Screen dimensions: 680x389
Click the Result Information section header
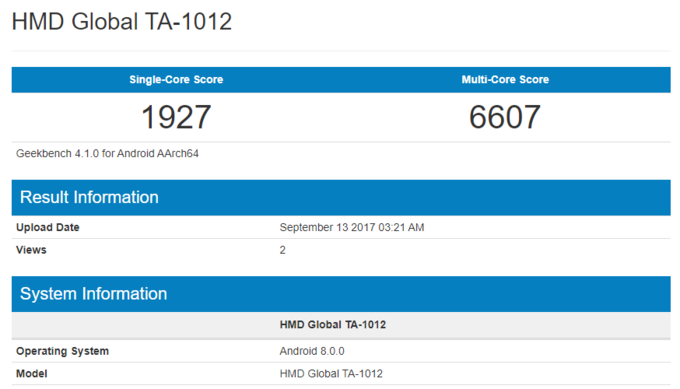(x=89, y=197)
